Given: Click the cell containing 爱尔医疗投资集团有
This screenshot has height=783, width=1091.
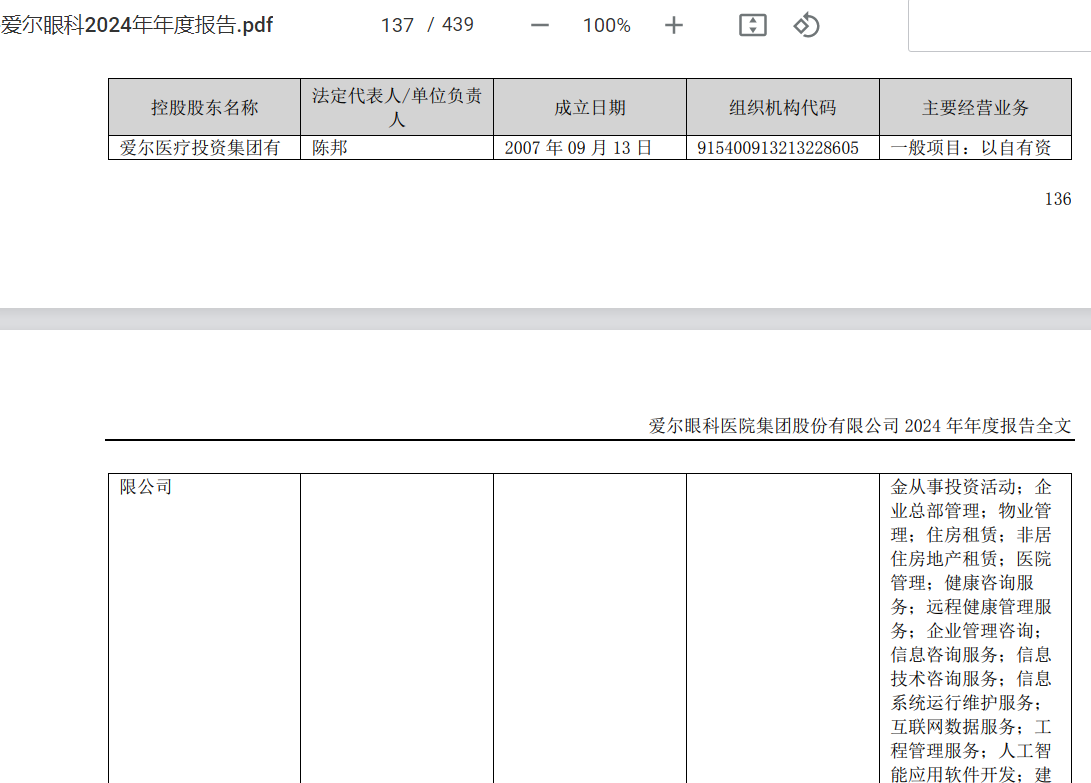Looking at the screenshot, I should click(x=204, y=147).
